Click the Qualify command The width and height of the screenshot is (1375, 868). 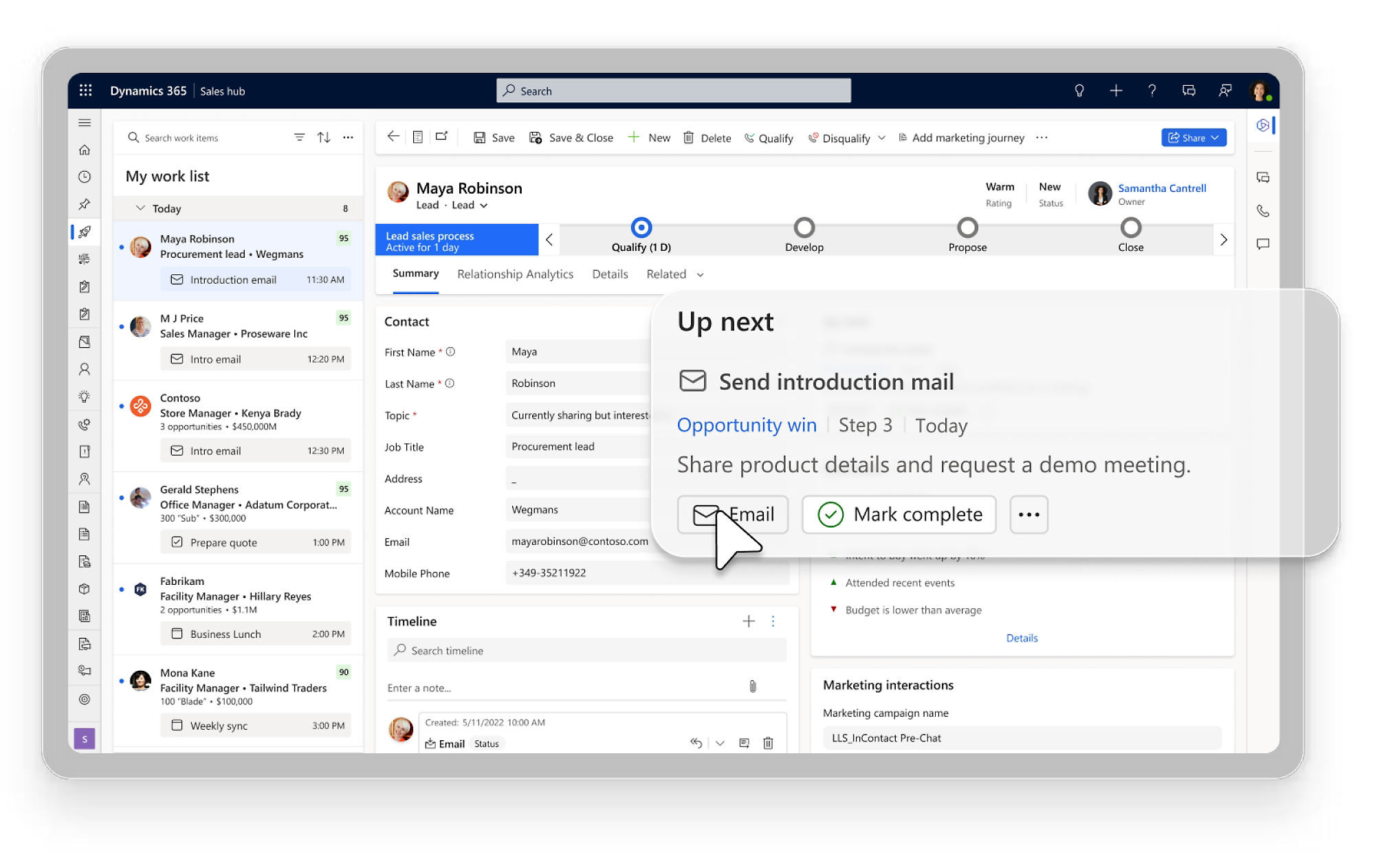click(769, 138)
